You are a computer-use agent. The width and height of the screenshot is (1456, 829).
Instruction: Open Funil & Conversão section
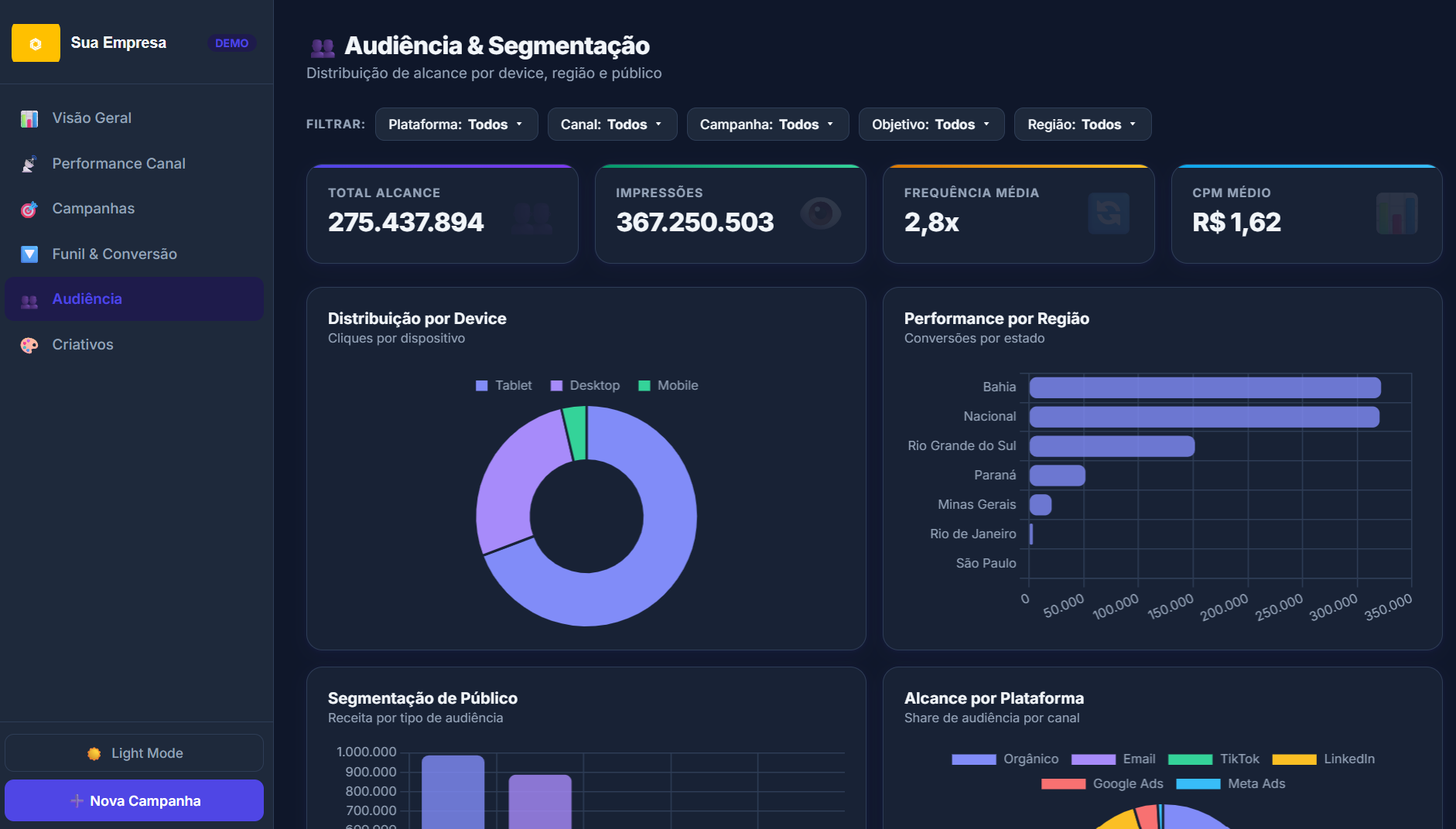click(x=134, y=254)
